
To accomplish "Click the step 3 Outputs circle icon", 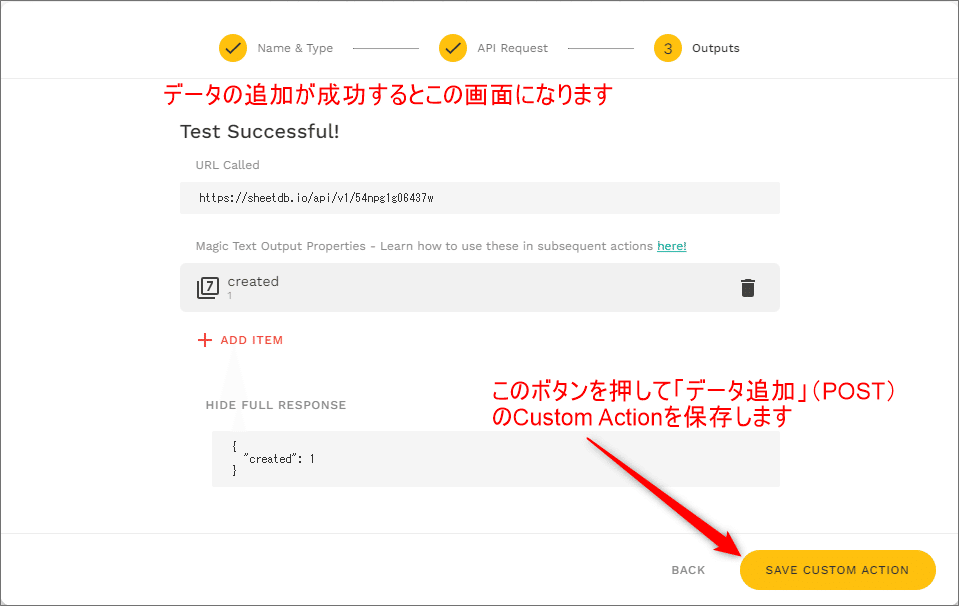I will point(668,48).
